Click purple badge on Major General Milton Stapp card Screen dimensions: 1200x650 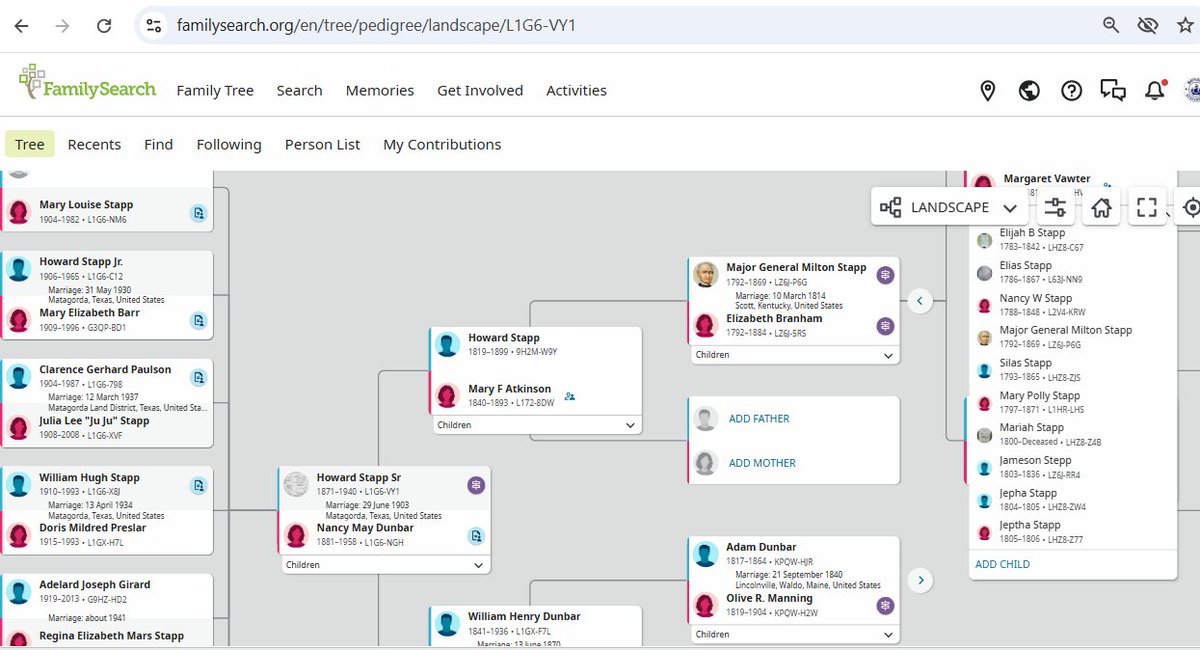coord(885,275)
